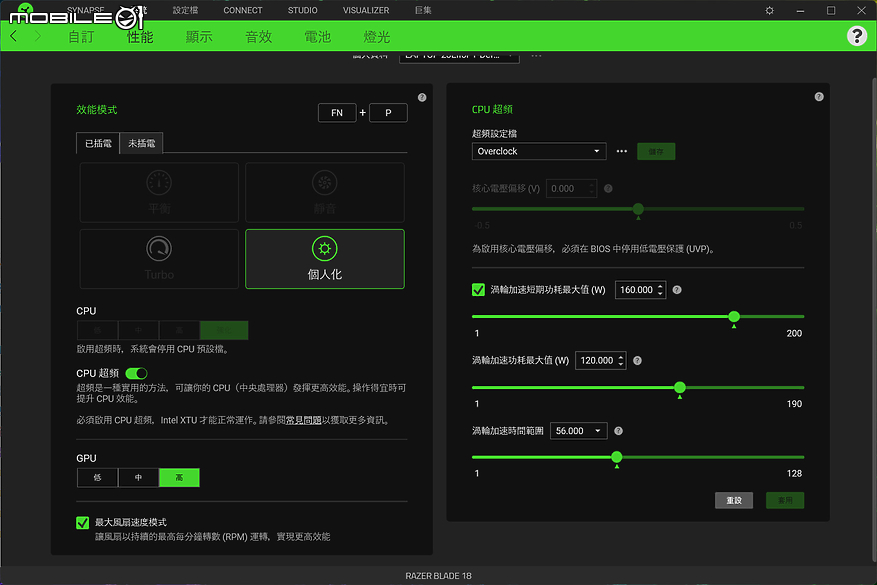The width and height of the screenshot is (877, 585).
Task: Select the 已插電 (plugged in) tab
Action: (98, 144)
